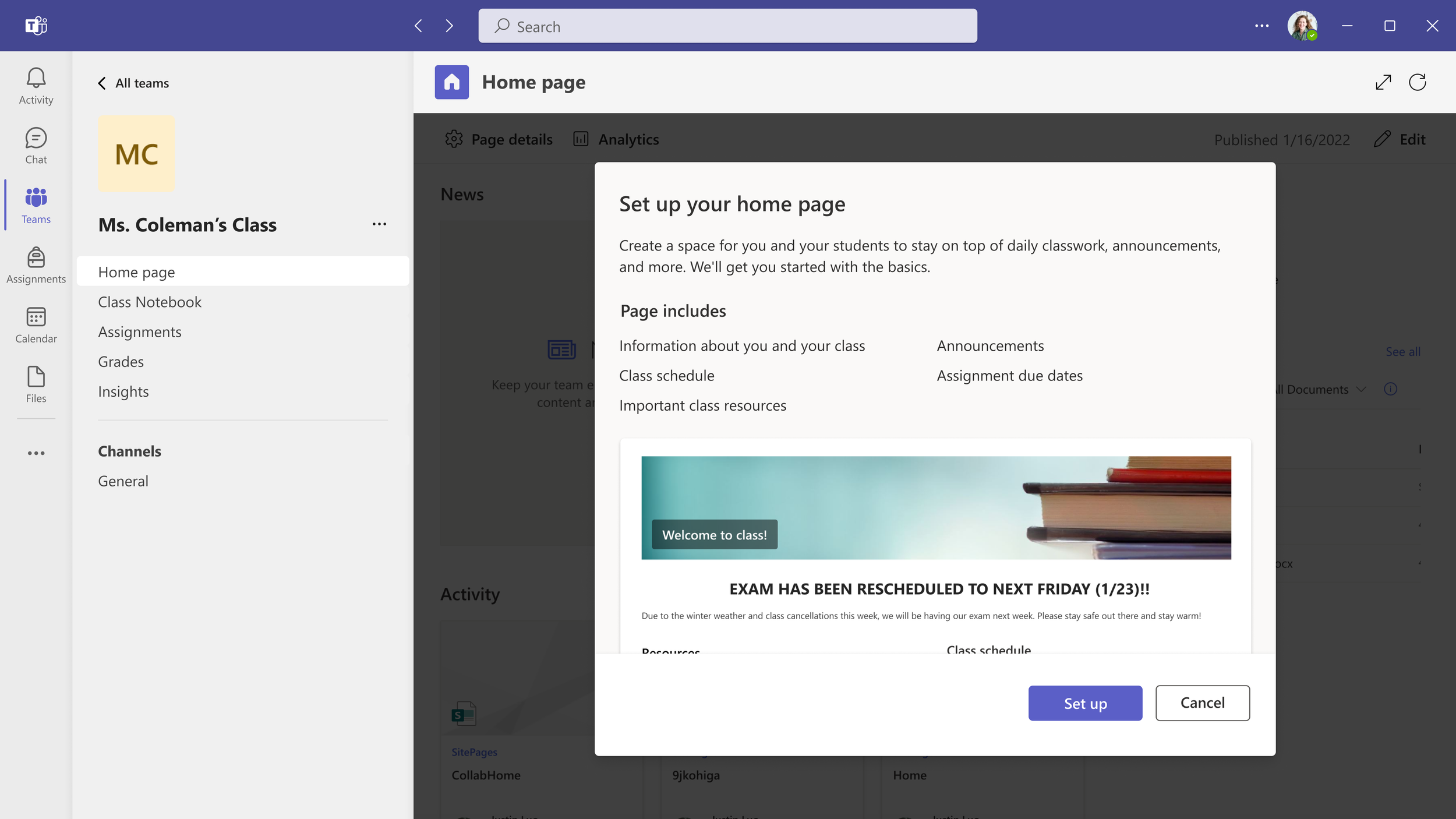
Task: Click the expand tab arrow icon
Action: coord(1383,82)
